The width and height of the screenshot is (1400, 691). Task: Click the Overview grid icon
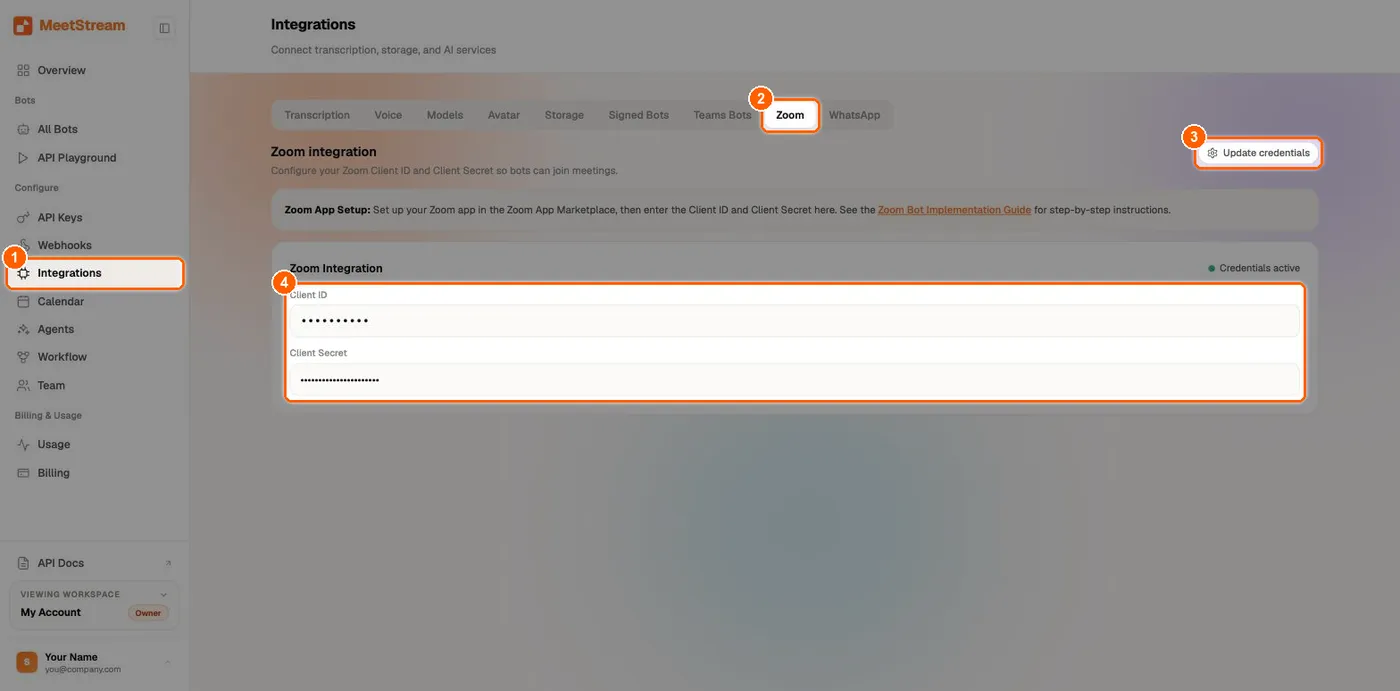click(23, 70)
